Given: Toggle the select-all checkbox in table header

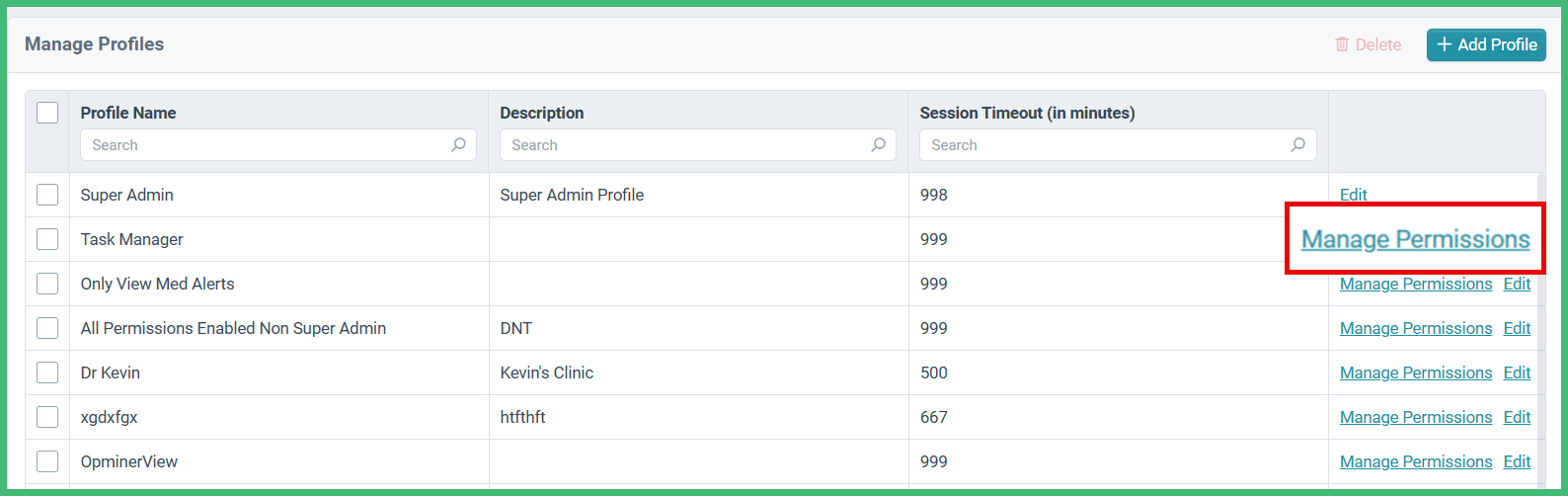Looking at the screenshot, I should (47, 113).
